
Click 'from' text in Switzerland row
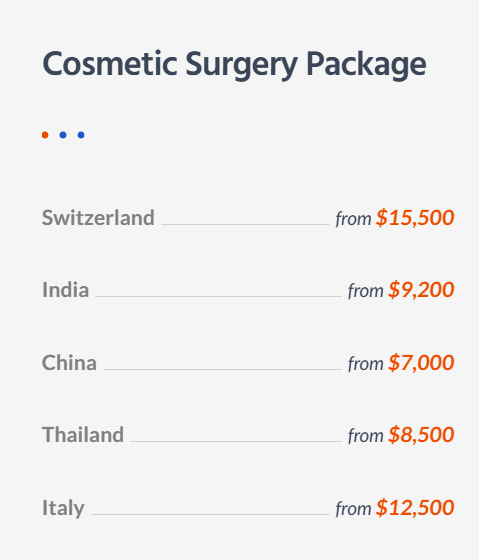pos(353,219)
